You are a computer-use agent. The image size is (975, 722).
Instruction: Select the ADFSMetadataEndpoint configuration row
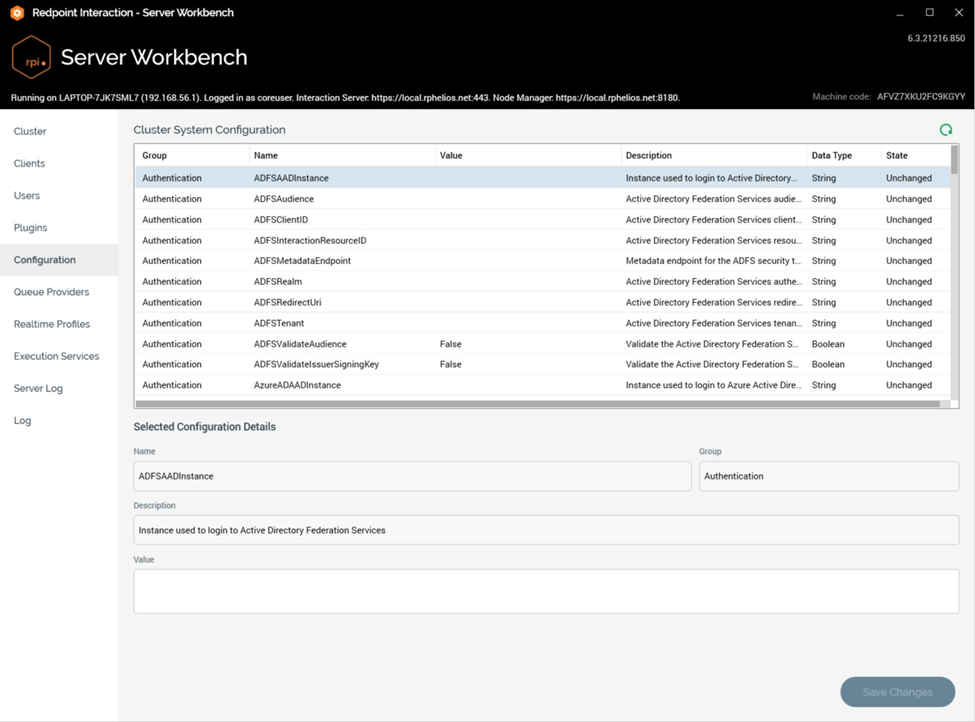302,261
